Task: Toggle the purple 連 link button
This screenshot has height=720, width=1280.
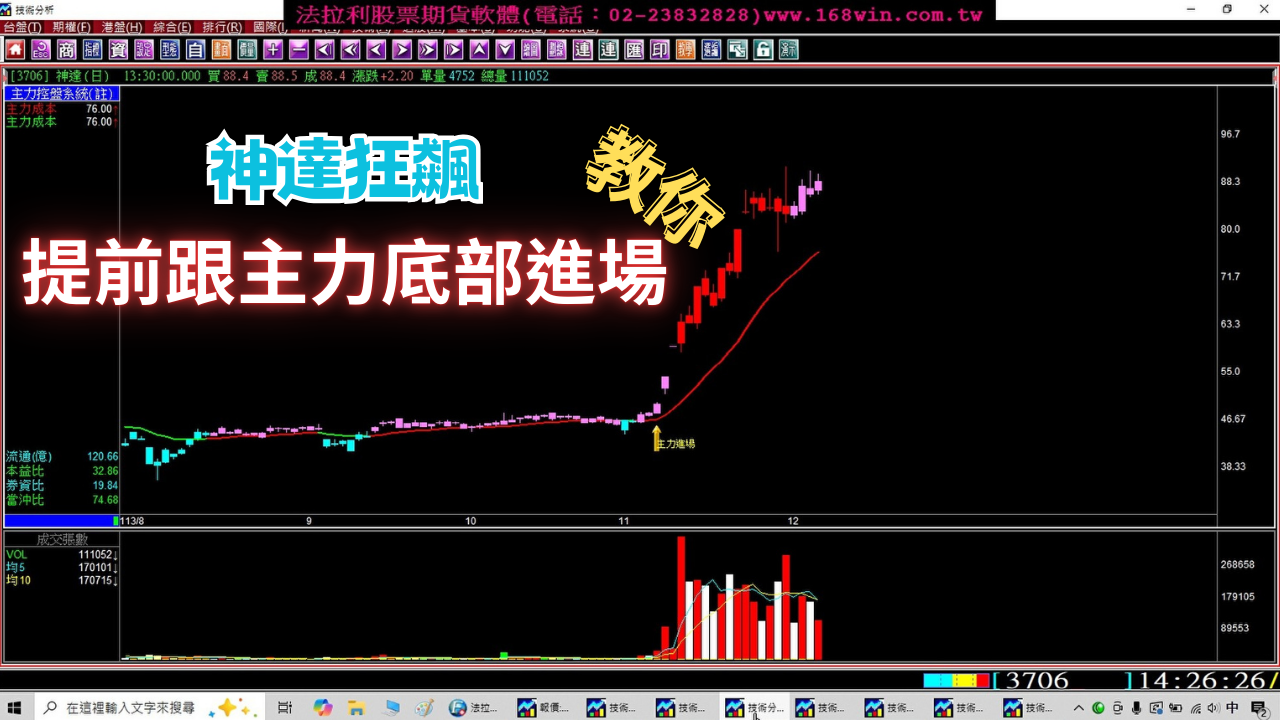Action: (582, 50)
